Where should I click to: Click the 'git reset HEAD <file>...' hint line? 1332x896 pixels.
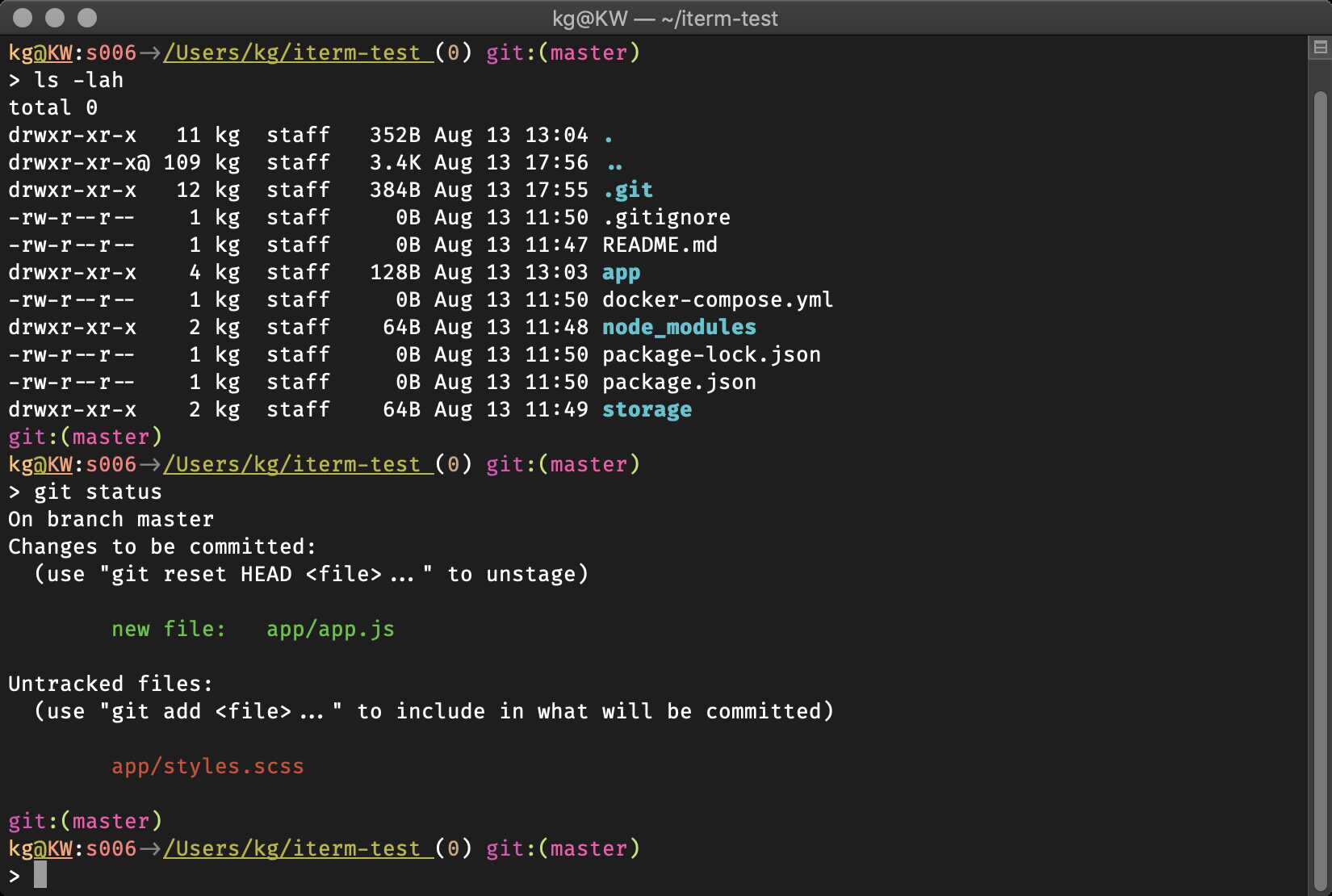[x=312, y=574]
